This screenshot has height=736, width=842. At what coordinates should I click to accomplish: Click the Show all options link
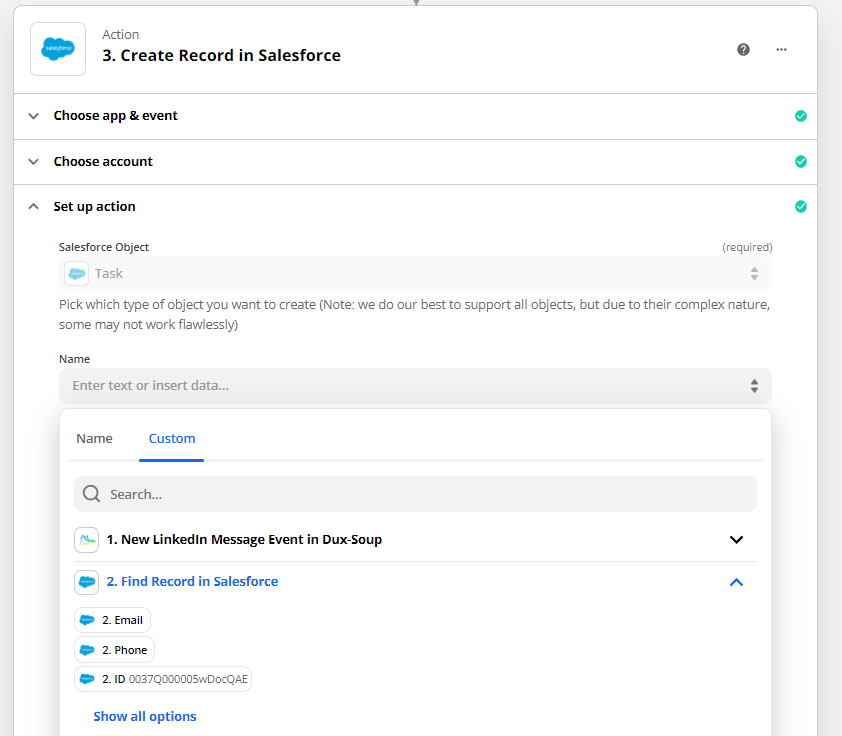tap(145, 716)
